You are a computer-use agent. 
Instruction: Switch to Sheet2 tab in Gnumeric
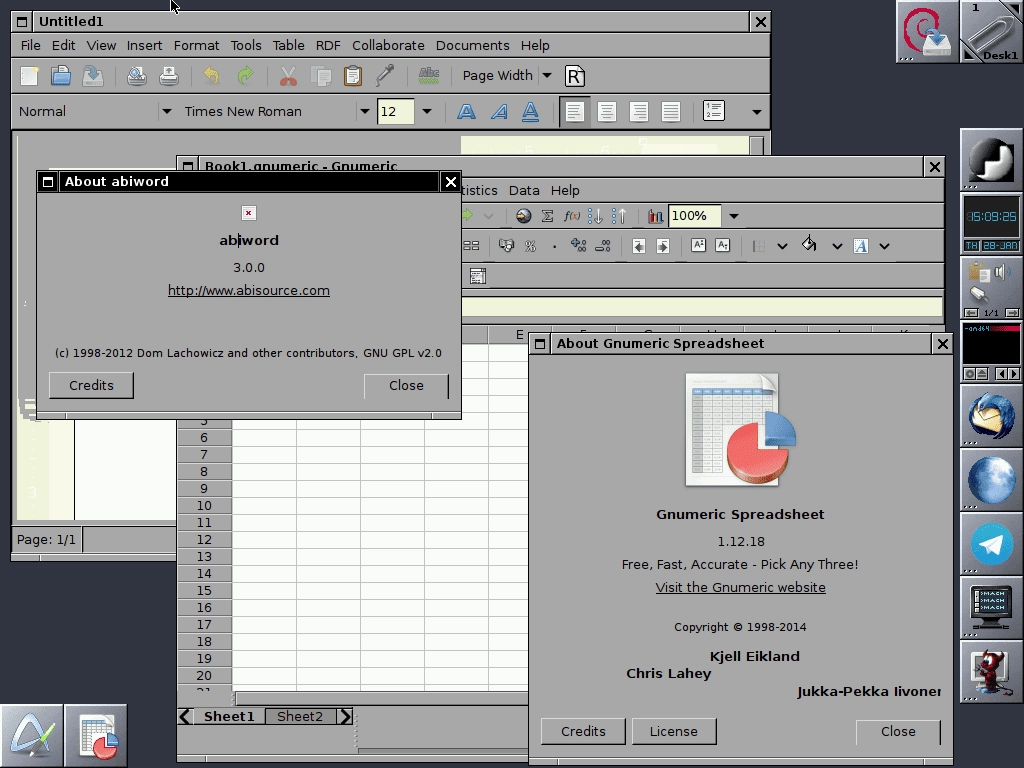point(300,716)
